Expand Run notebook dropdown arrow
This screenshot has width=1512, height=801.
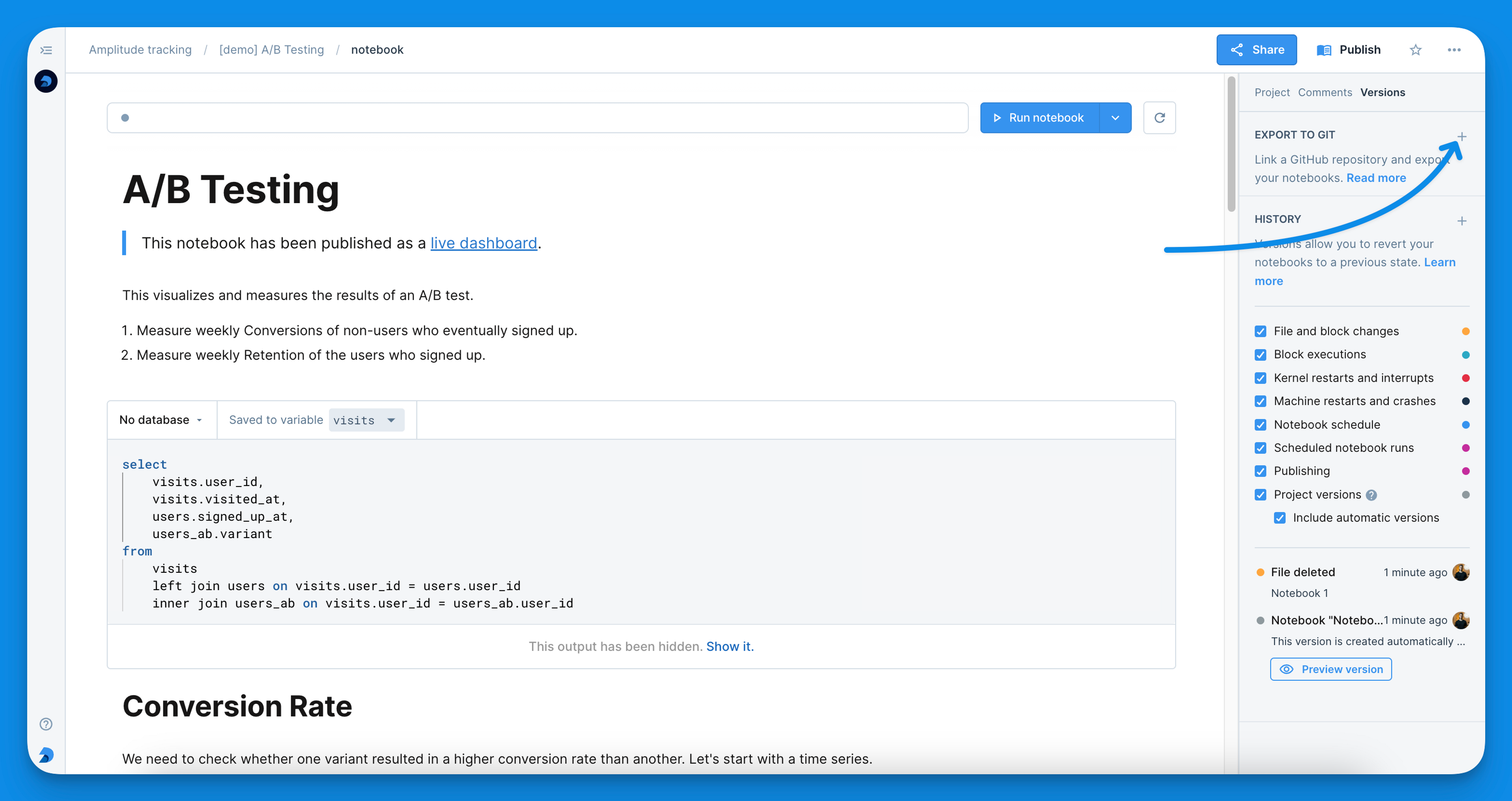[1115, 118]
